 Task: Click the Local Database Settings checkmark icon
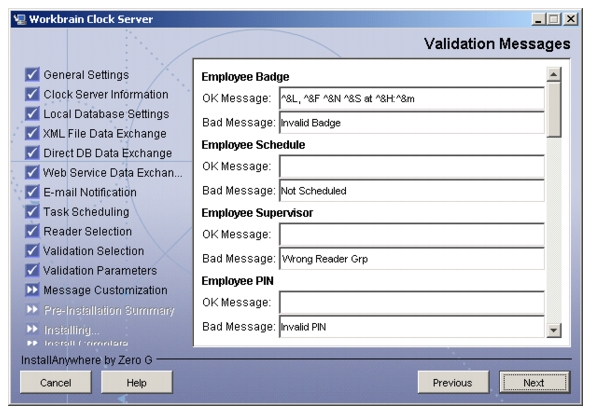(x=32, y=113)
